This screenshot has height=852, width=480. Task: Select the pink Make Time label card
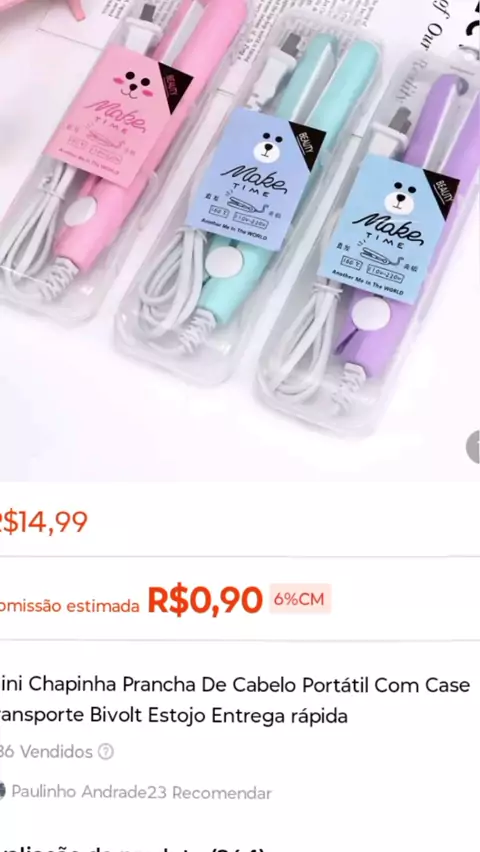click(x=119, y=116)
